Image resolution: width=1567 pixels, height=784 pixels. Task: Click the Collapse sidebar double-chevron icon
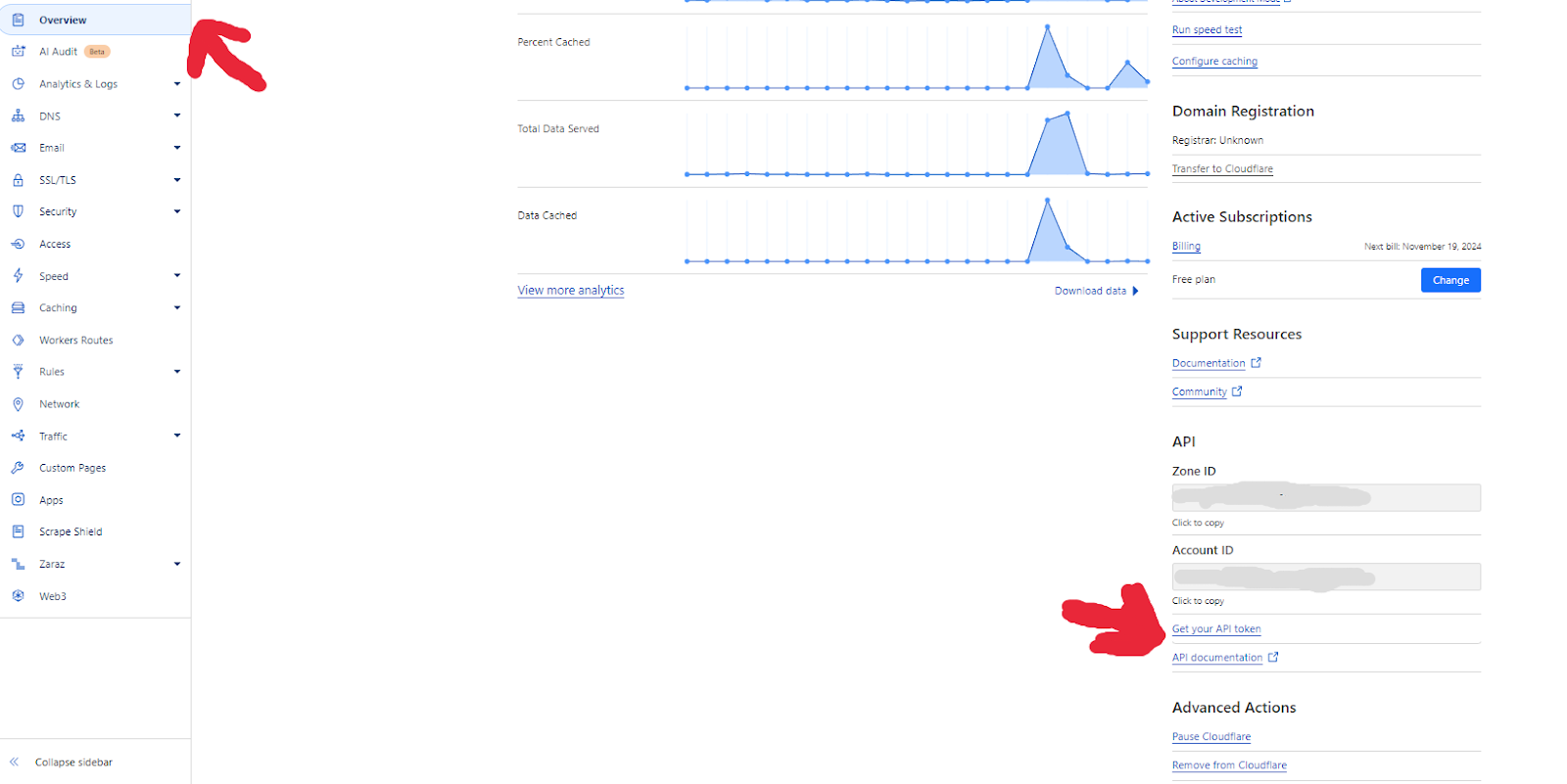tap(14, 761)
